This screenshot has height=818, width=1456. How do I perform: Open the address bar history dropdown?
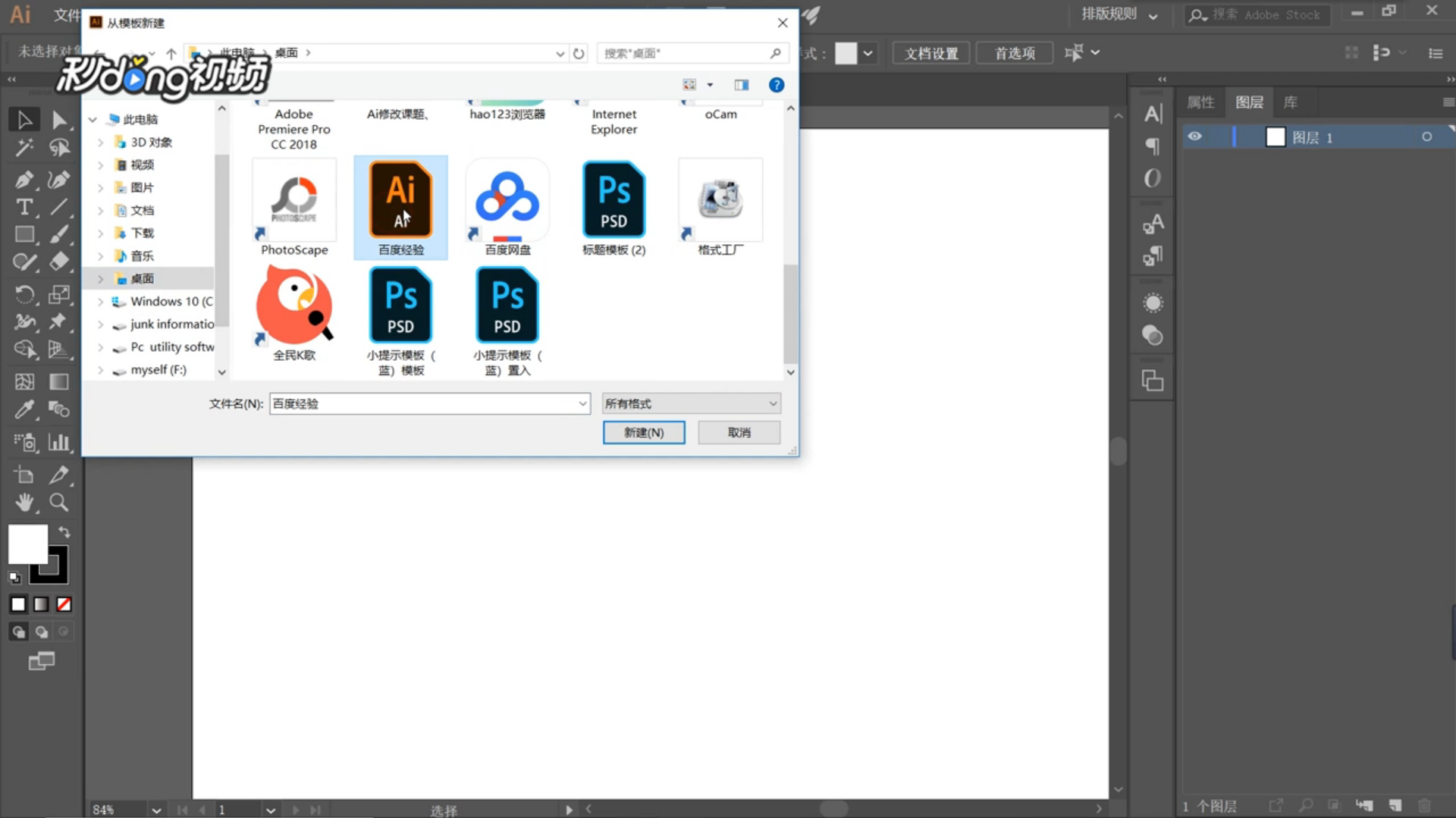(x=560, y=54)
